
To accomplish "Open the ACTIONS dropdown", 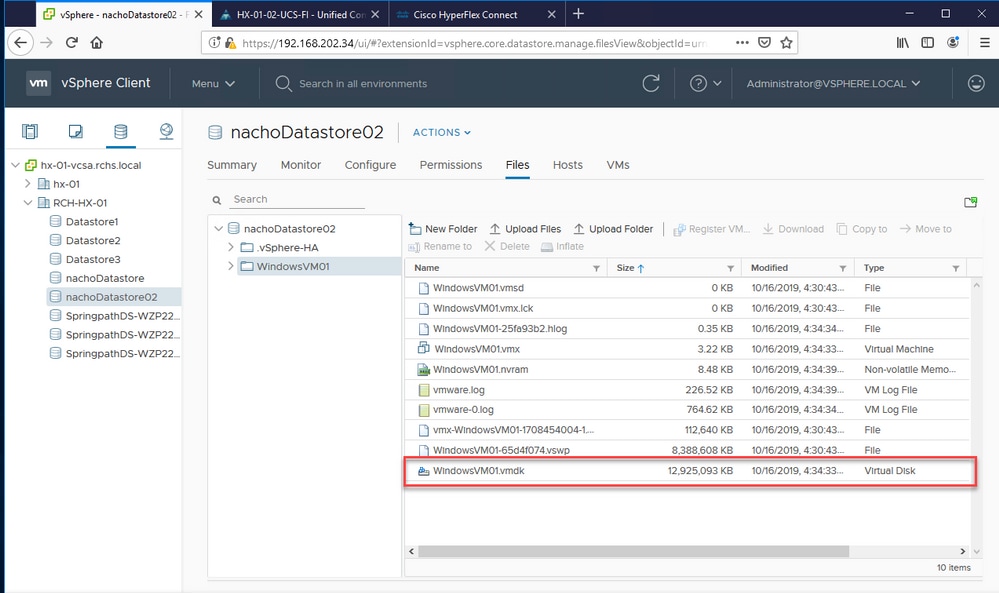I will point(442,132).
